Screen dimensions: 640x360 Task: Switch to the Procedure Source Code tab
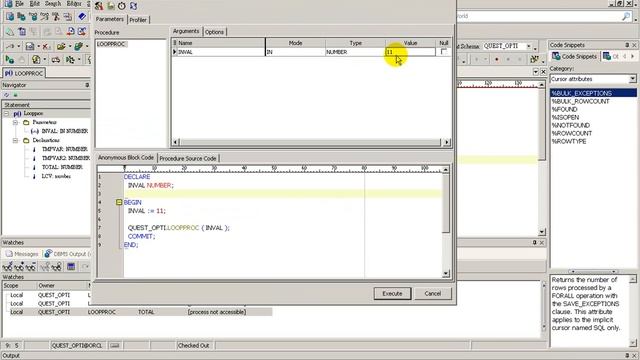(188, 158)
